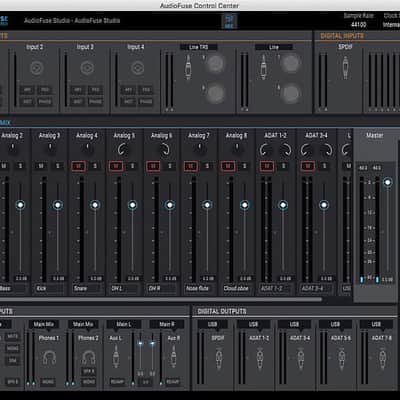Click the right pan knob of ADAT 1-2

[x=285, y=150]
